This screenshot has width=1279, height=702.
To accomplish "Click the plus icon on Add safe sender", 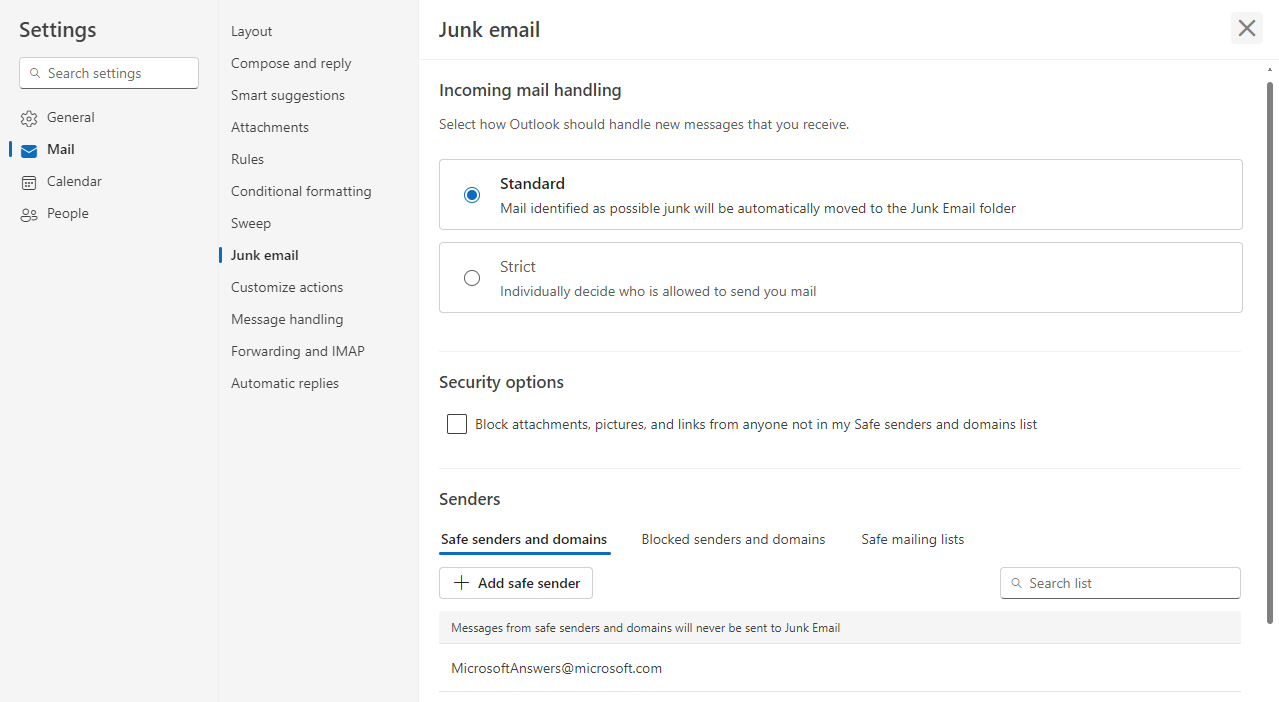I will click(x=461, y=583).
